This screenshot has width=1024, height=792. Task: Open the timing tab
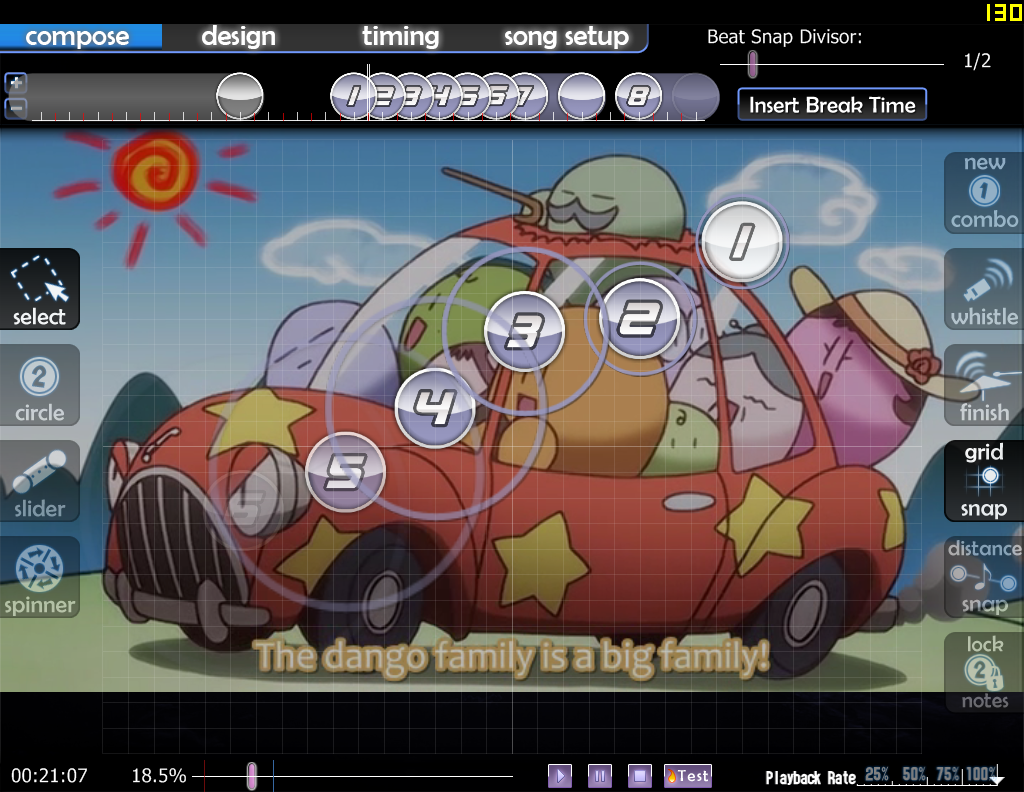[x=400, y=37]
